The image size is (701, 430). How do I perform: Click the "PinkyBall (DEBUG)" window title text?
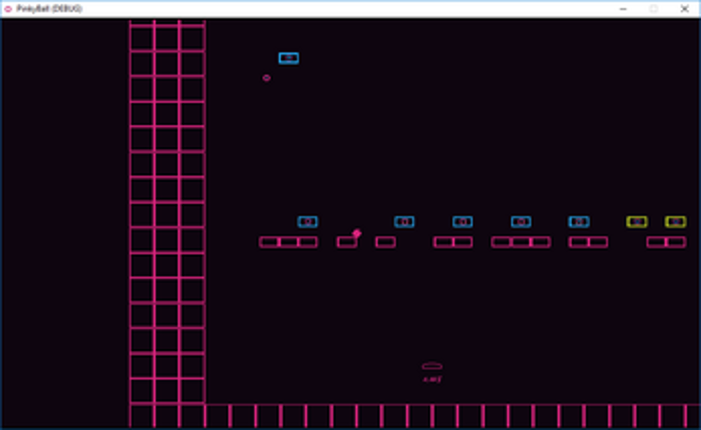[49, 8]
